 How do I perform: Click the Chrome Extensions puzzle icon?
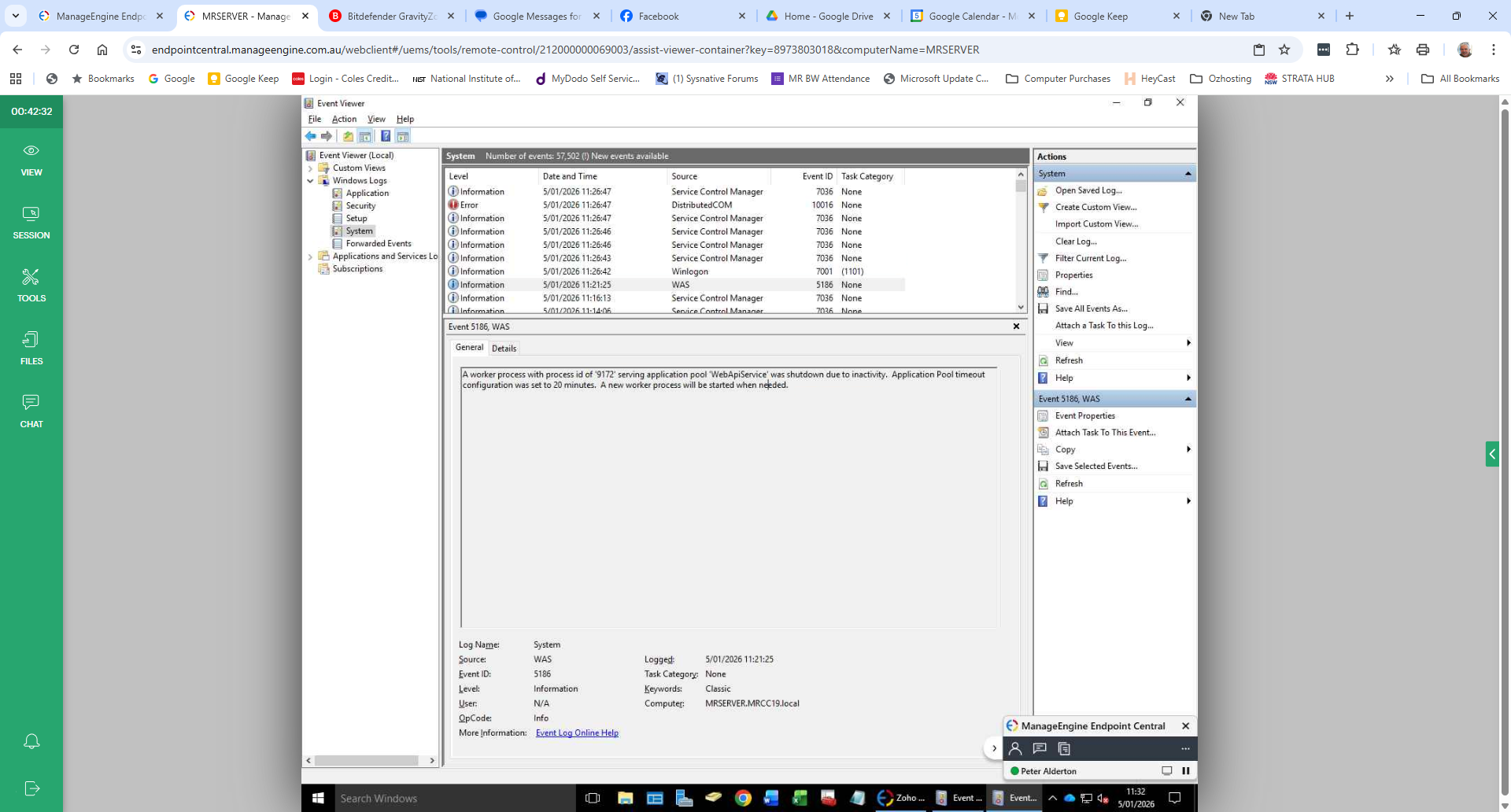click(x=1352, y=50)
